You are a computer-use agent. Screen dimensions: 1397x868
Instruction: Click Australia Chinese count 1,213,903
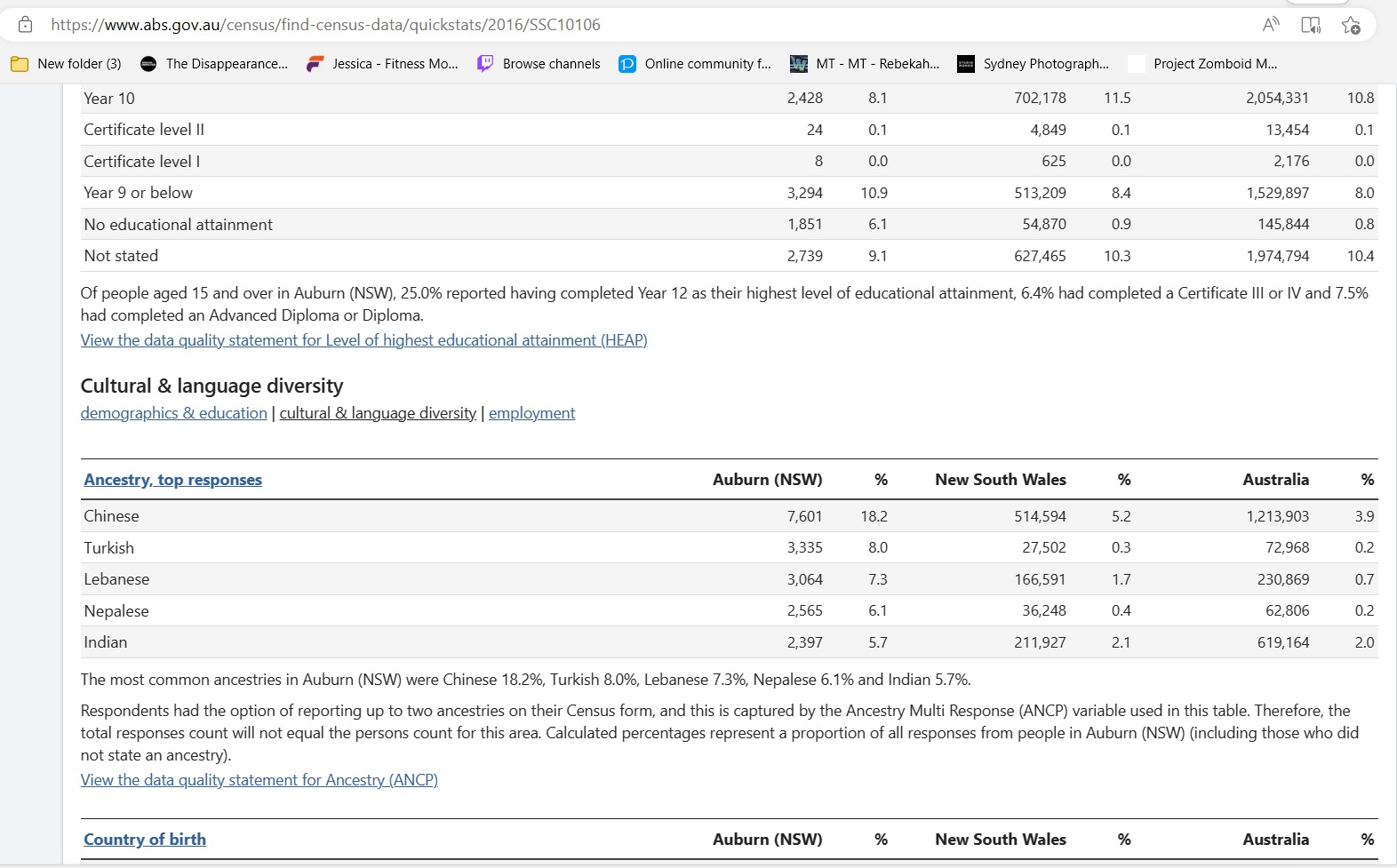coord(1277,516)
